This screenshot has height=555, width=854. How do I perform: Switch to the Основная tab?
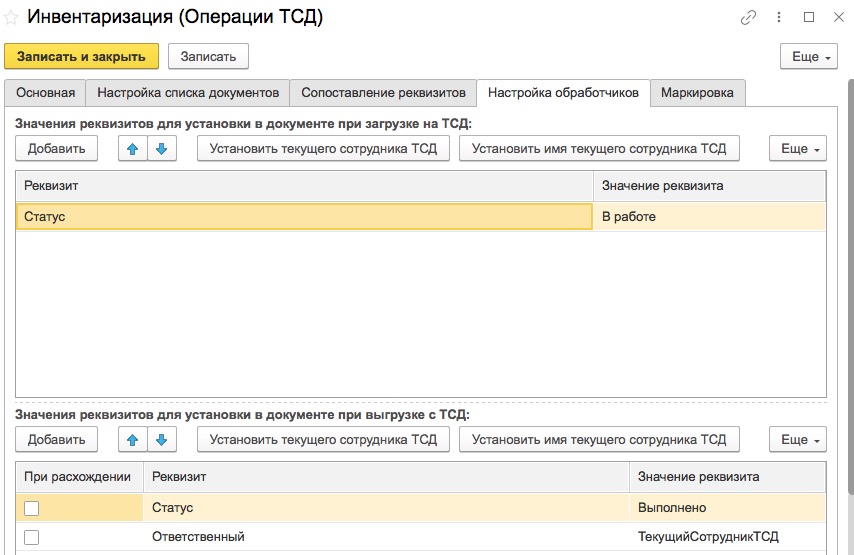(x=45, y=93)
